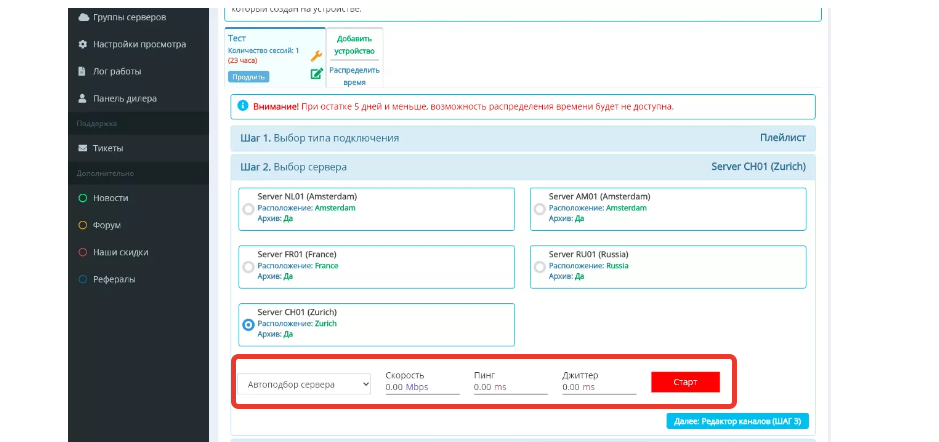Click the user icon for Панель дилера

(83, 98)
